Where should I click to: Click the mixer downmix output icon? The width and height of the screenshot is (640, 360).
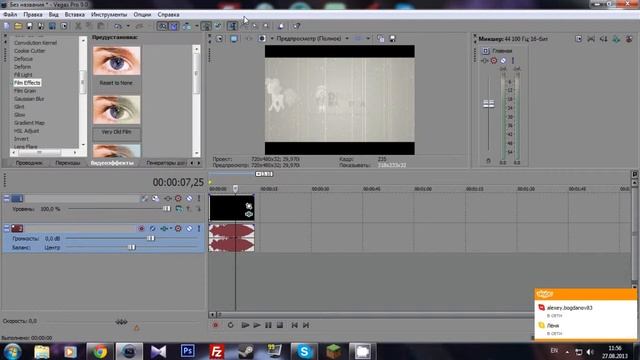pos(591,39)
